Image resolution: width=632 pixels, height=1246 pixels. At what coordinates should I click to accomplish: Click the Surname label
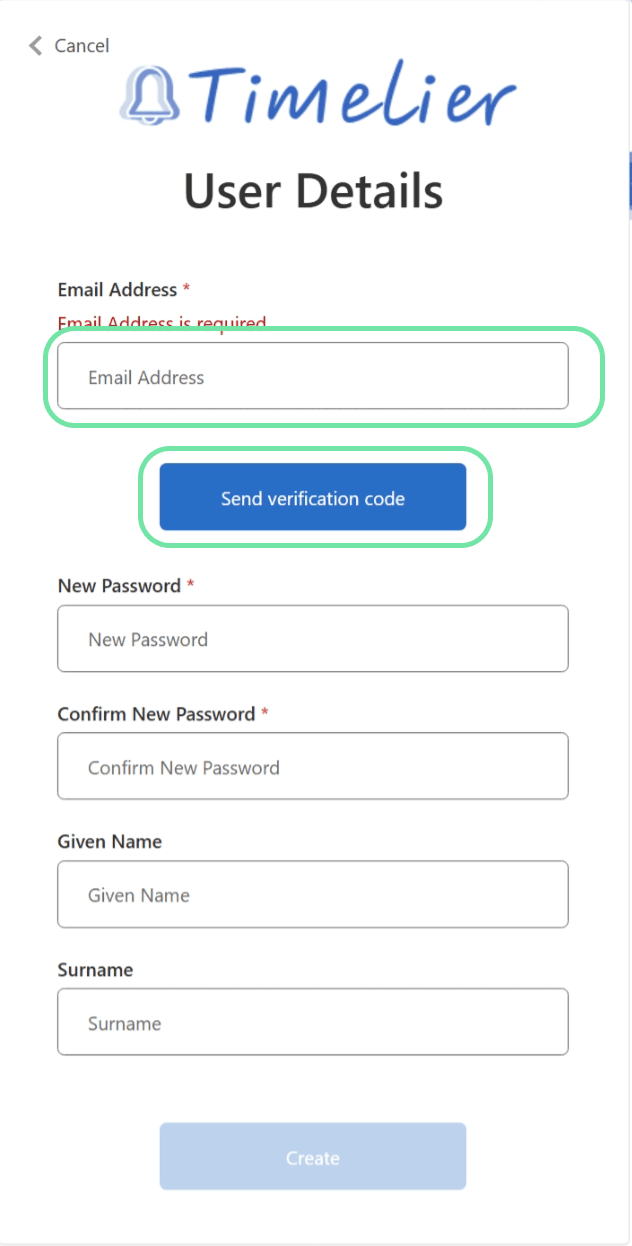coord(95,970)
